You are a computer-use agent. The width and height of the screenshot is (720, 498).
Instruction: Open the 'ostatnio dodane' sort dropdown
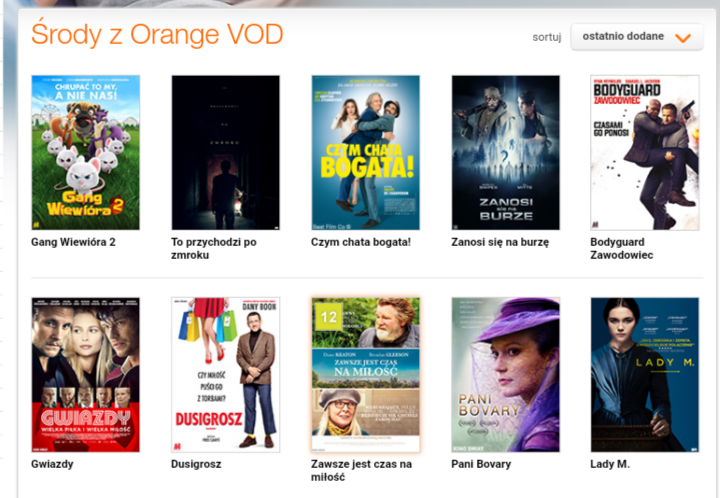pos(636,37)
